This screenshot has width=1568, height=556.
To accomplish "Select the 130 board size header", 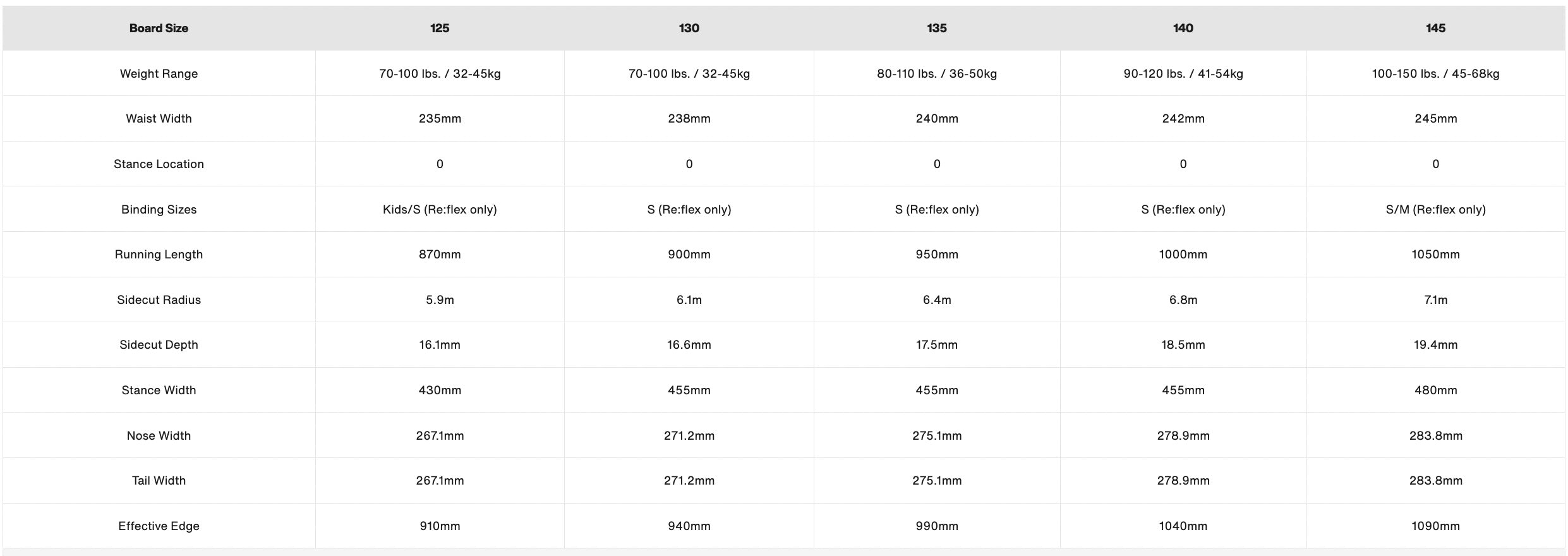I will pyautogui.click(x=689, y=28).
